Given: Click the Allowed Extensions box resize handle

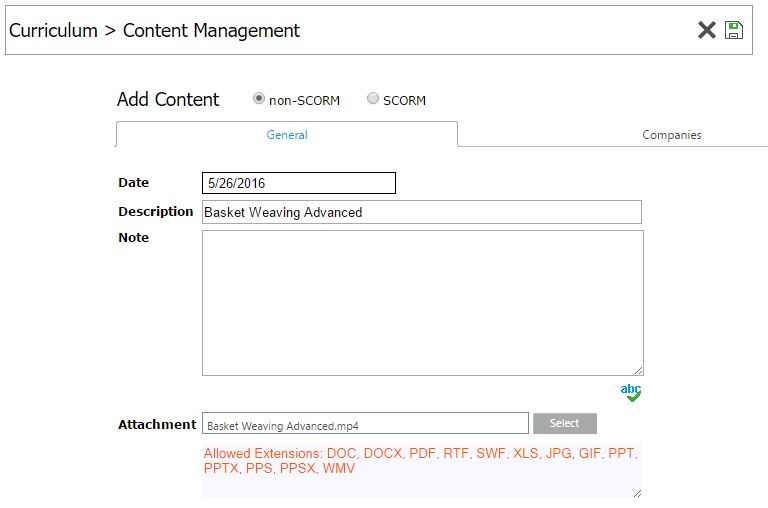Looking at the screenshot, I should (638, 492).
